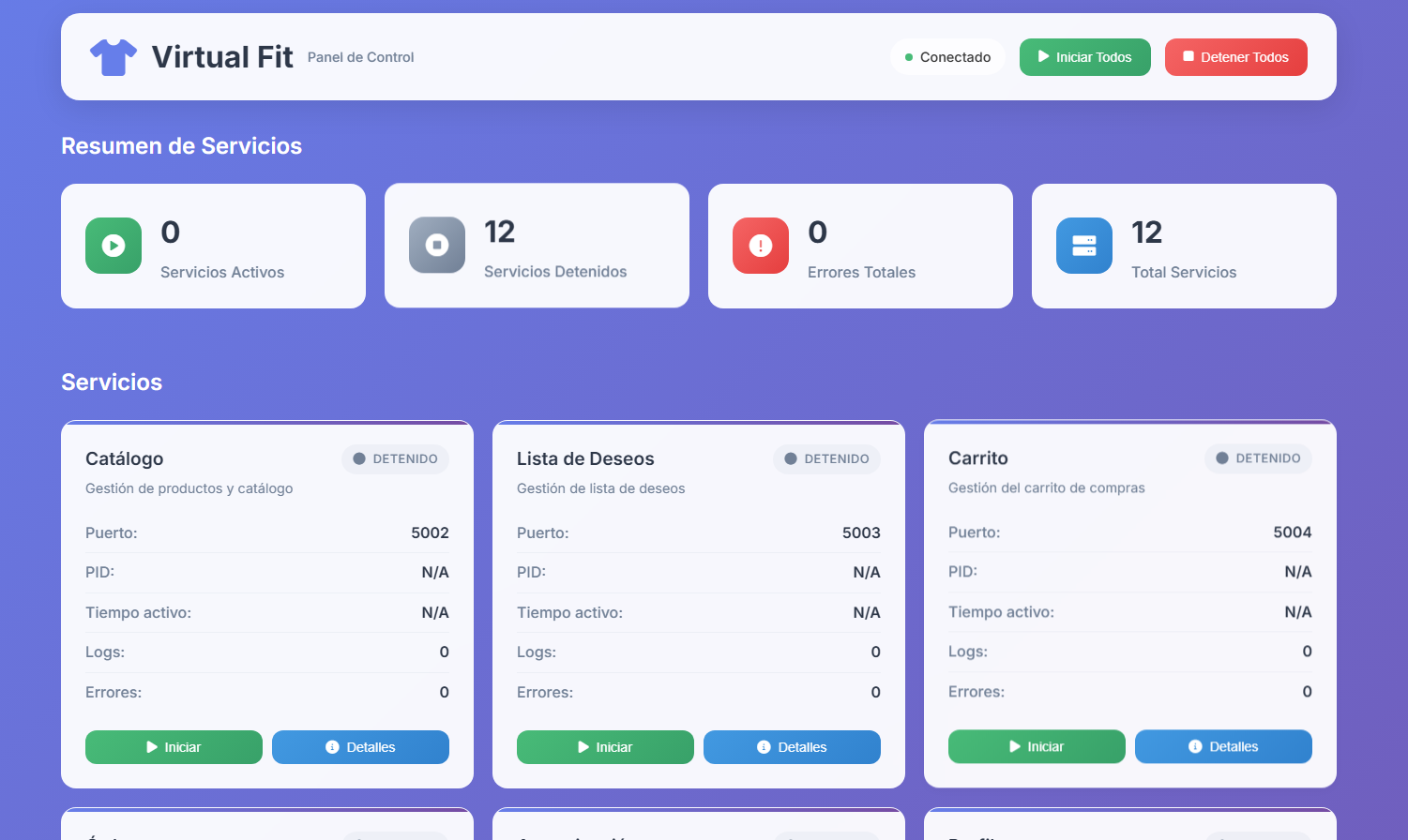Click the 'Servicios Activos' label
1408x840 pixels.
(222, 272)
